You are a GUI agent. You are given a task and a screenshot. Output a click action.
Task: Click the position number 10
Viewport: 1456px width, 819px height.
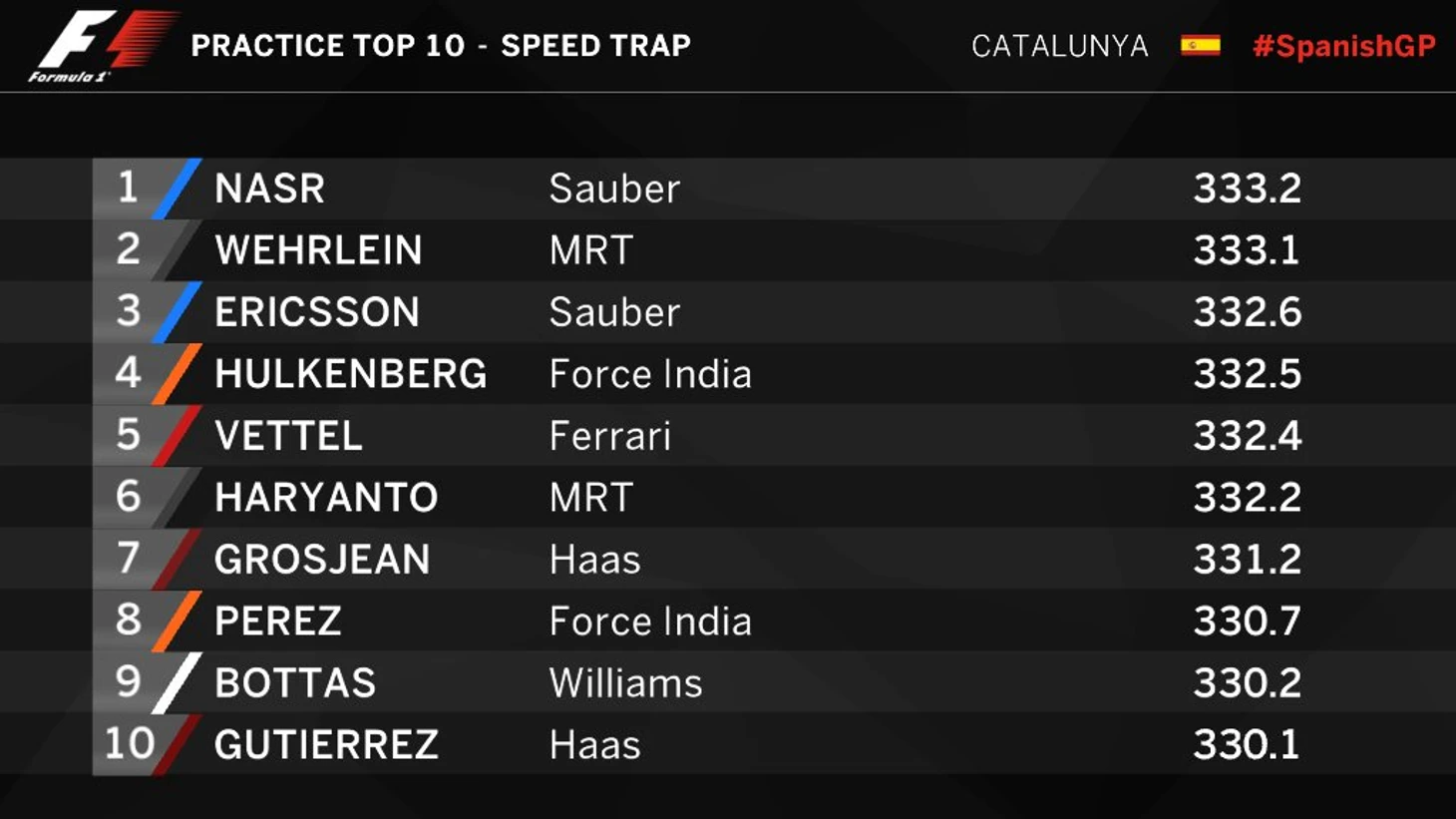[130, 743]
